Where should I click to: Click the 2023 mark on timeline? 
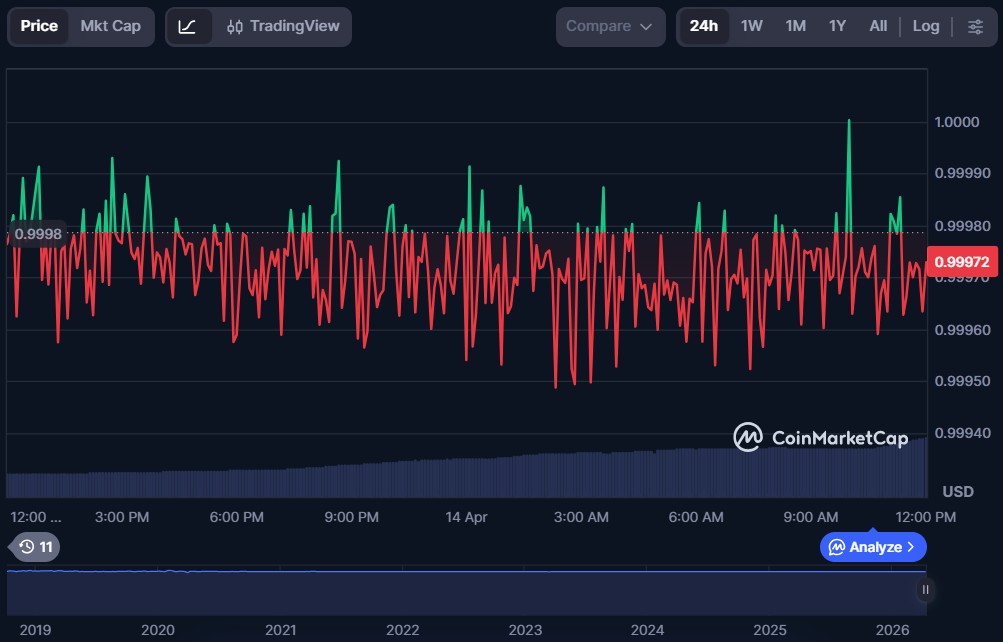pyautogui.click(x=525, y=630)
